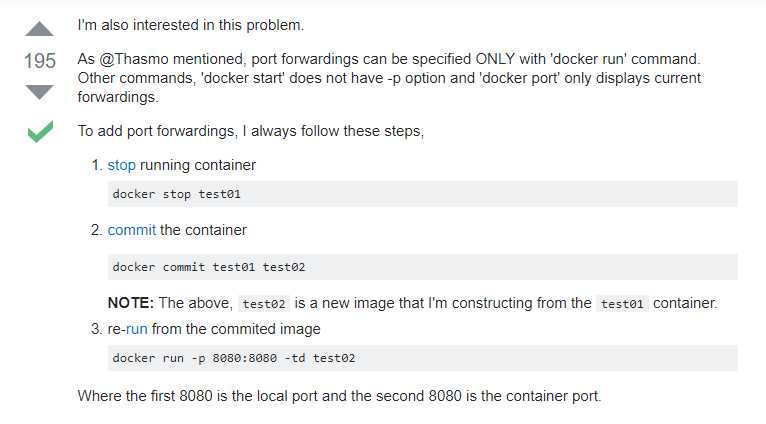Image resolution: width=766 pixels, height=424 pixels.
Task: Click 'I'm also interested in this problem' sentence
Action: coord(191,25)
